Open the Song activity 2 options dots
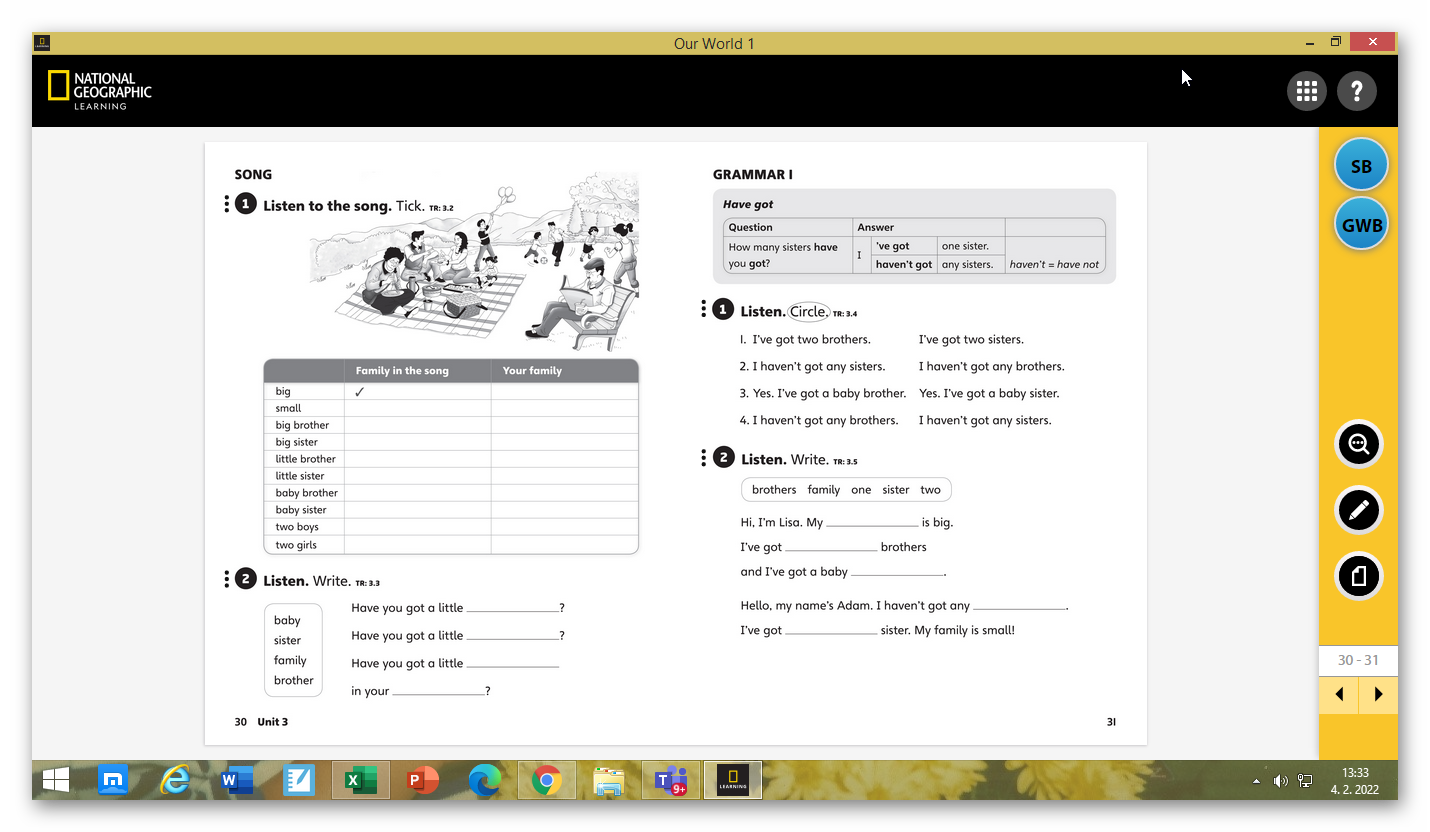Screen dimensions: 1430x832 227,579
